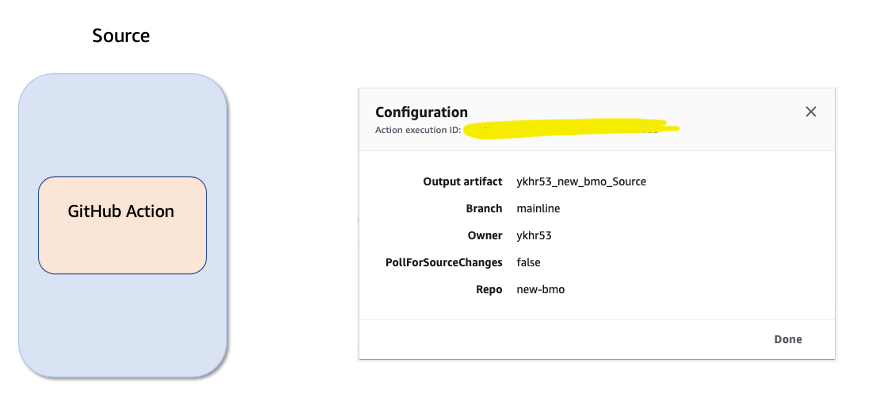Select the mainline branch value
Screen dimensions: 874x399
click(538, 208)
